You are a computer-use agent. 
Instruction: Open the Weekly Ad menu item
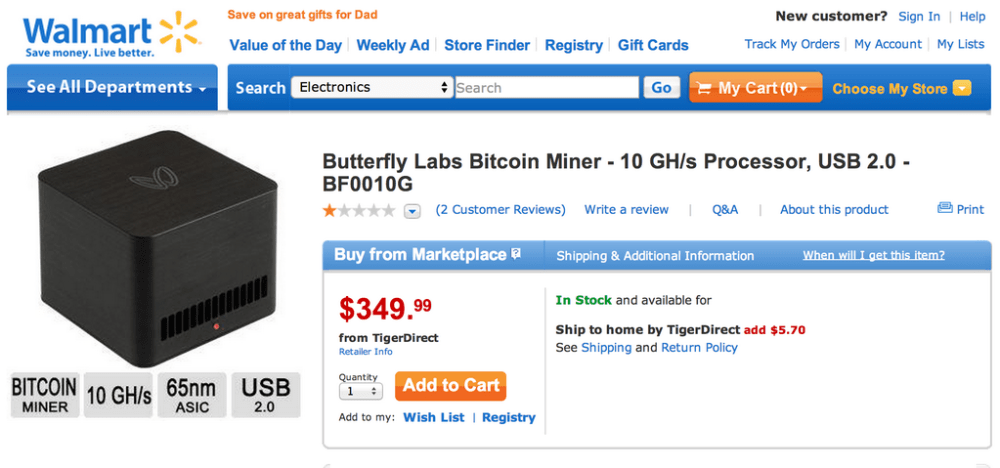point(393,45)
